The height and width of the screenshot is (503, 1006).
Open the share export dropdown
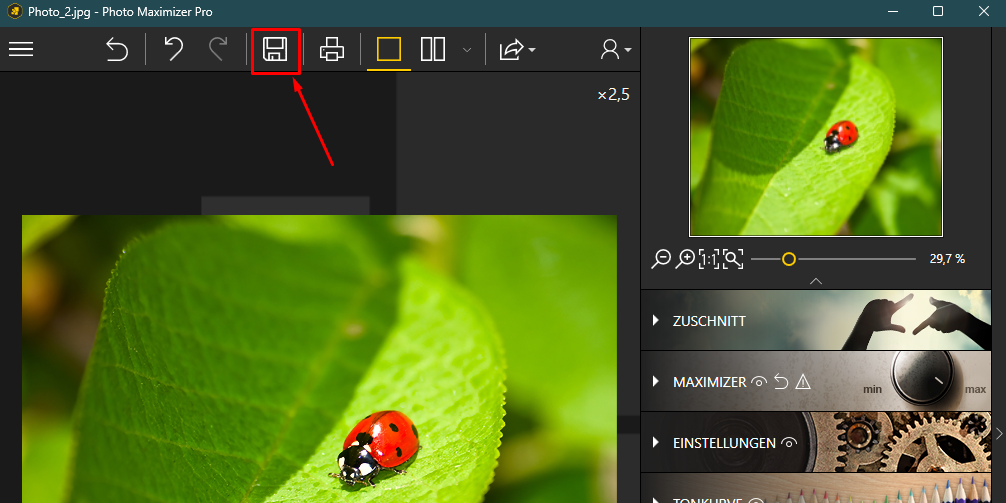point(517,49)
